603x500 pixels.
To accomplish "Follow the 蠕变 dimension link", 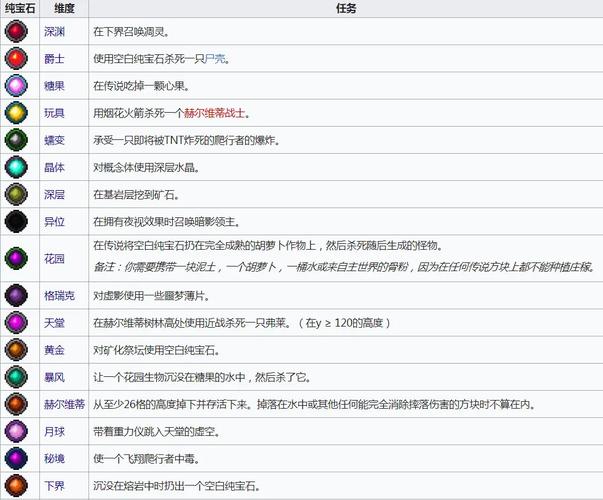I will click(x=55, y=140).
